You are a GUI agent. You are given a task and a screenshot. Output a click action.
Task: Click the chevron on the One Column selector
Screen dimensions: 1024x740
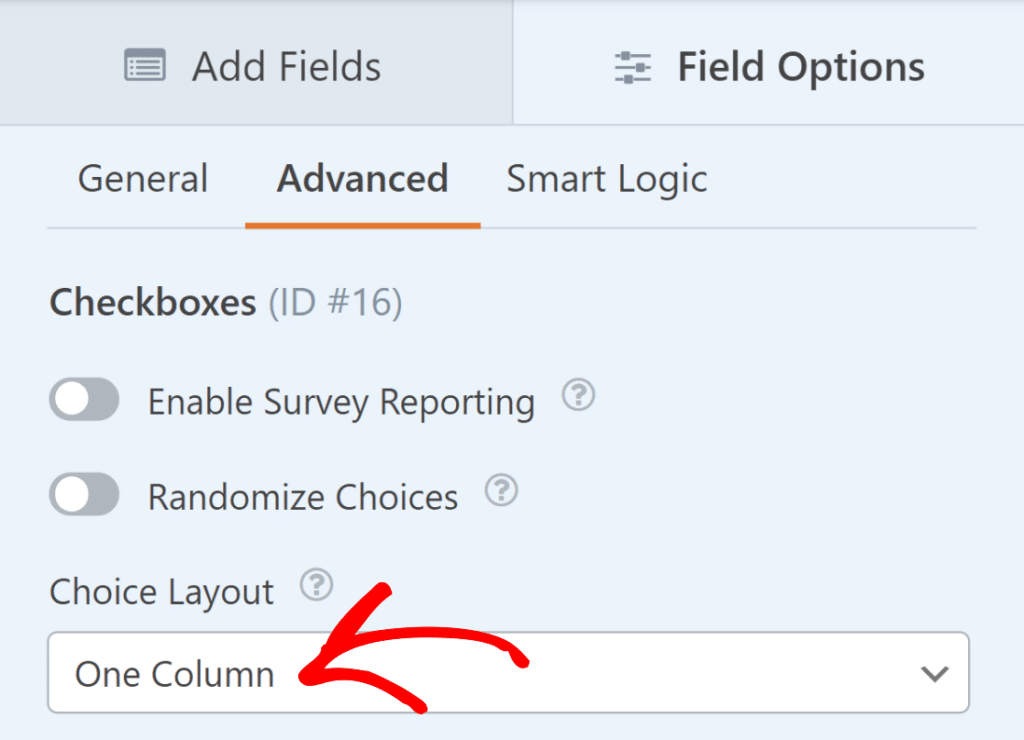pos(933,673)
